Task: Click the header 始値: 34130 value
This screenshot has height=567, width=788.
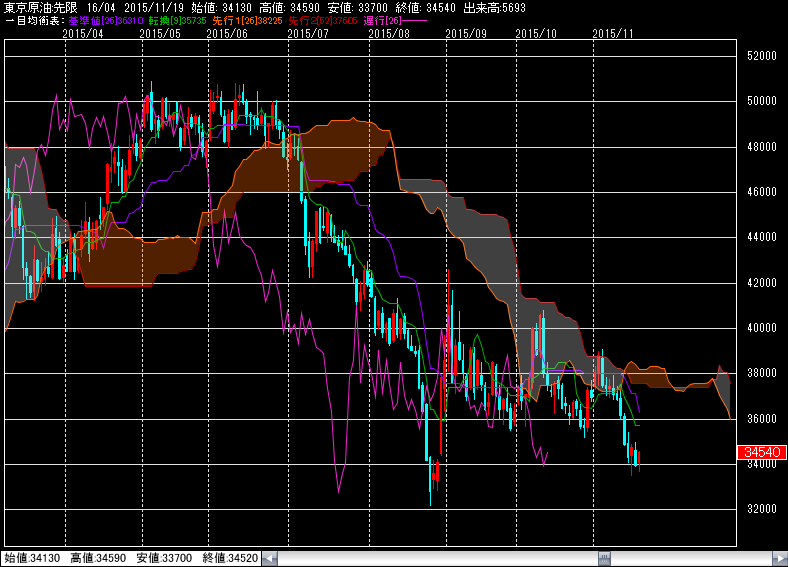Action: pyautogui.click(x=222, y=8)
